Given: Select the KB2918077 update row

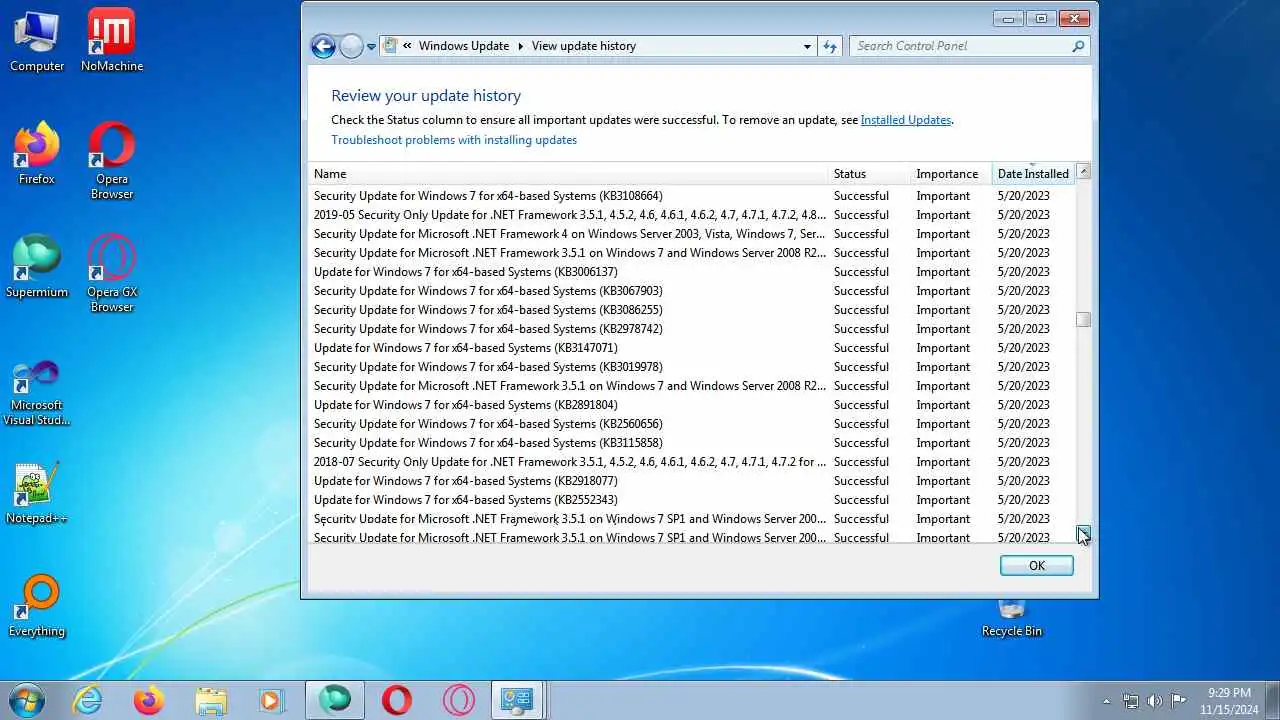Looking at the screenshot, I should pyautogui.click(x=691, y=481).
